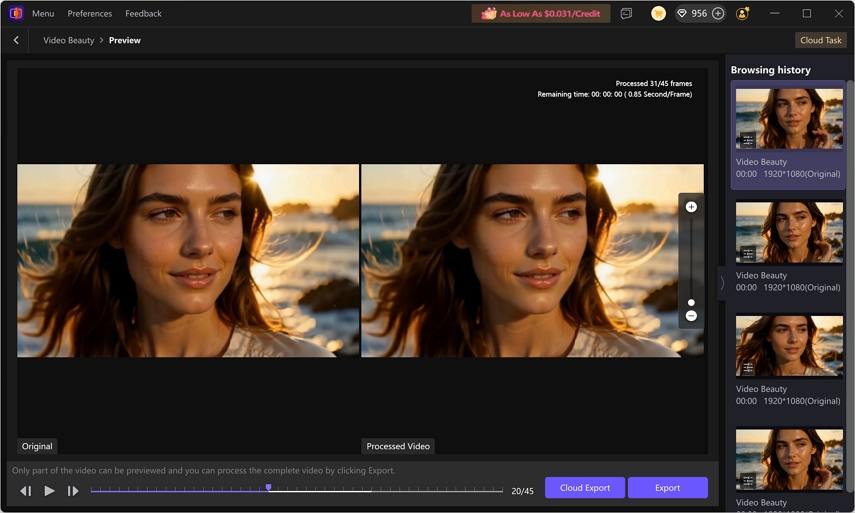Select the first Browsing history thumbnail
The image size is (855, 513).
click(x=789, y=119)
